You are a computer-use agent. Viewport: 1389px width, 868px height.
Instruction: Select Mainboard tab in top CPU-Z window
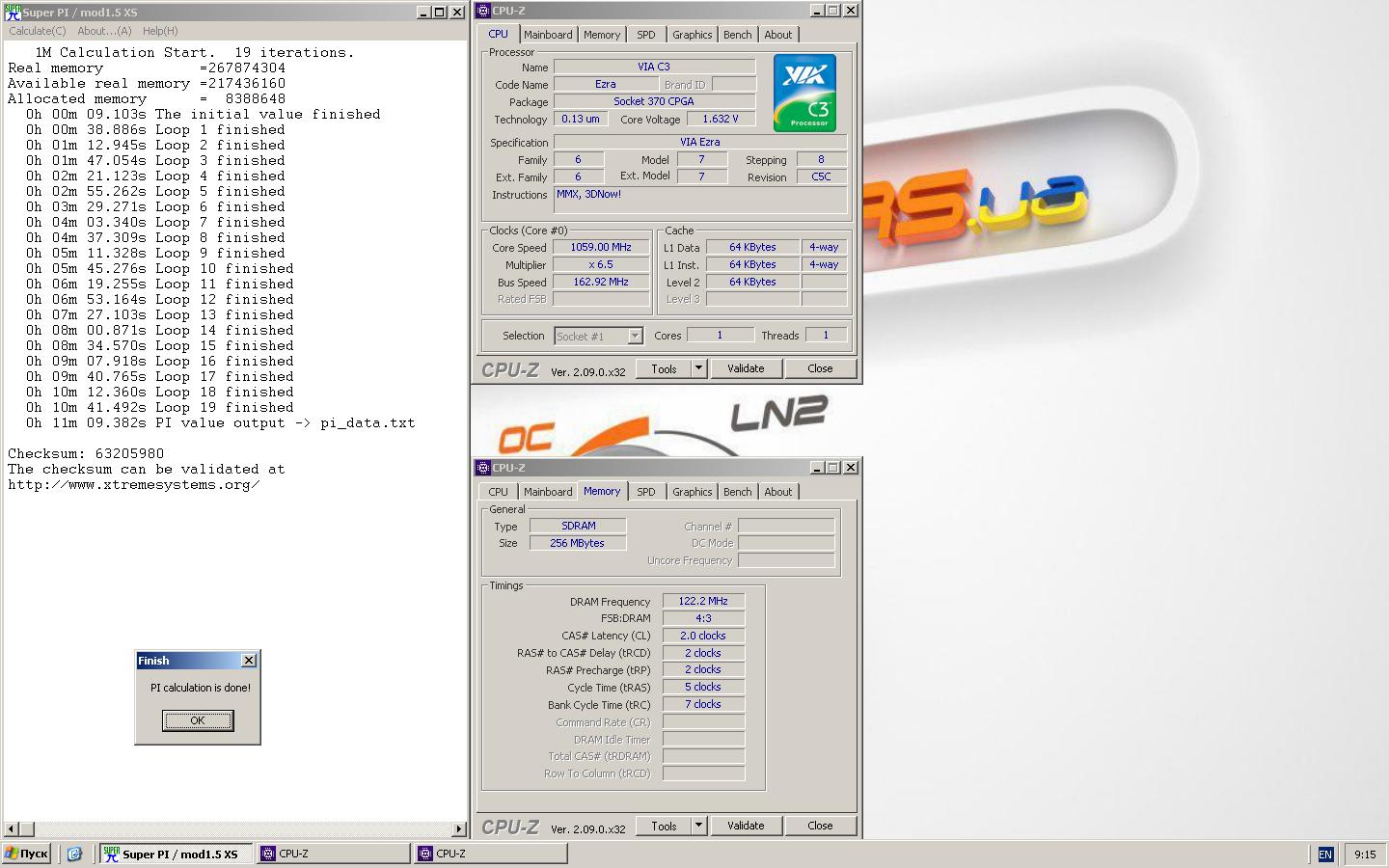[548, 35]
